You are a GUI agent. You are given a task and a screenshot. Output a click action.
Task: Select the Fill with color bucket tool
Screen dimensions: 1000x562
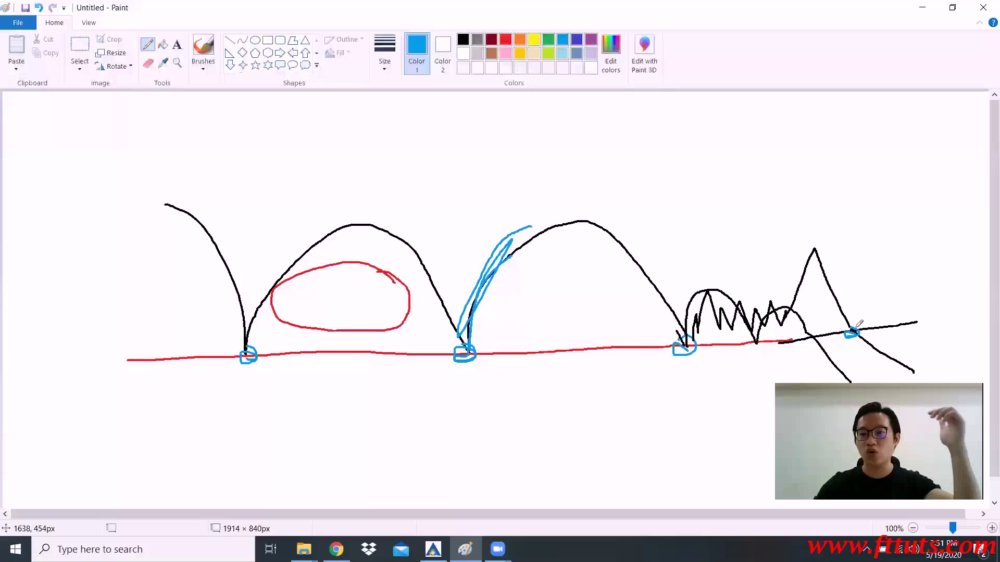[163, 45]
